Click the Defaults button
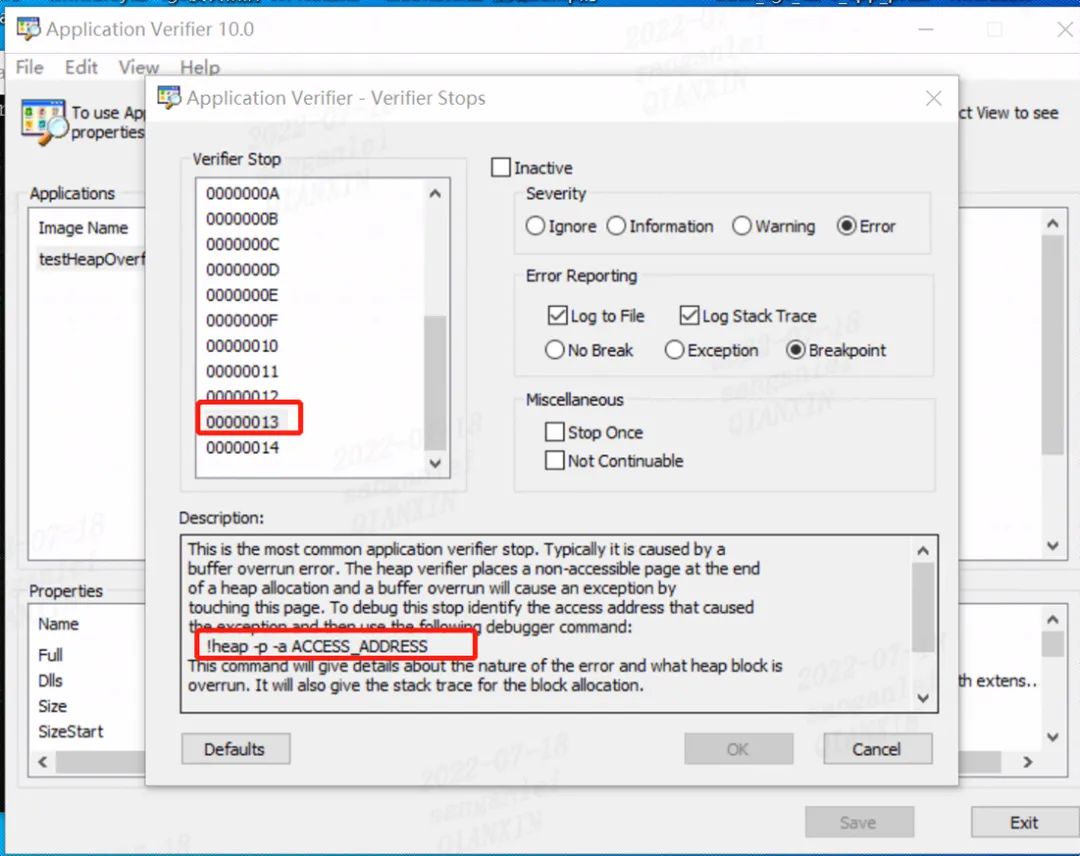The image size is (1080, 856). click(235, 749)
